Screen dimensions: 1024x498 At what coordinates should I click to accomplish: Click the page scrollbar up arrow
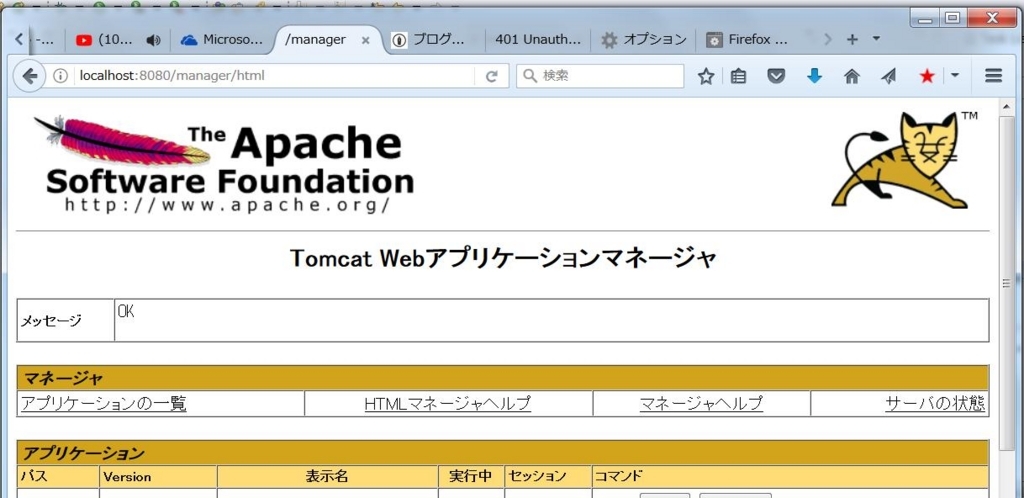(x=1006, y=106)
